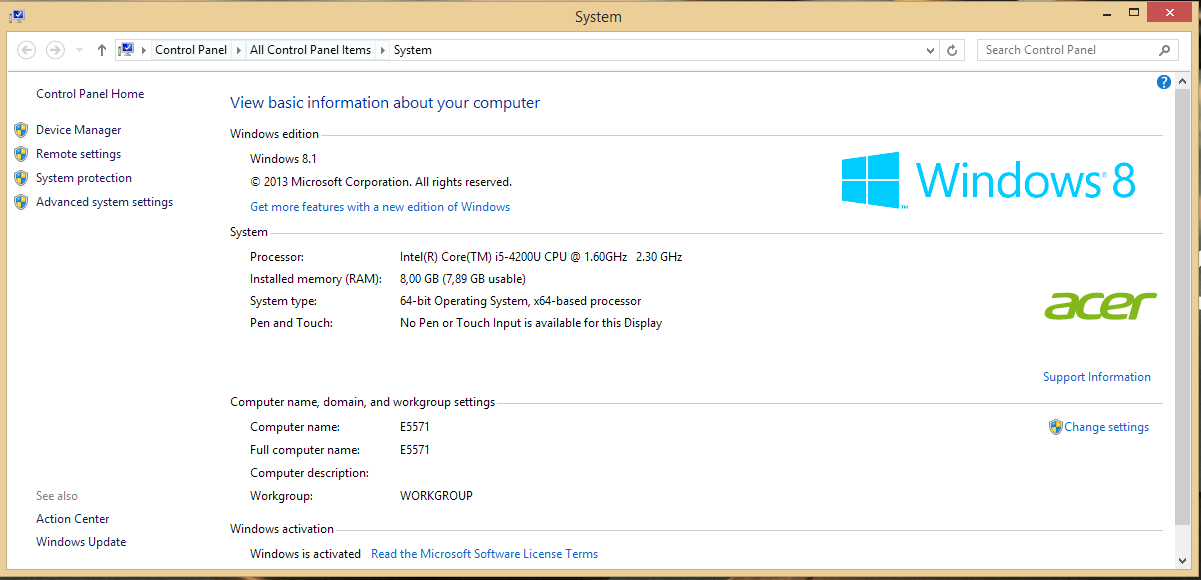This screenshot has width=1201, height=580.
Task: Open Windows Update under See also
Action: 81,541
